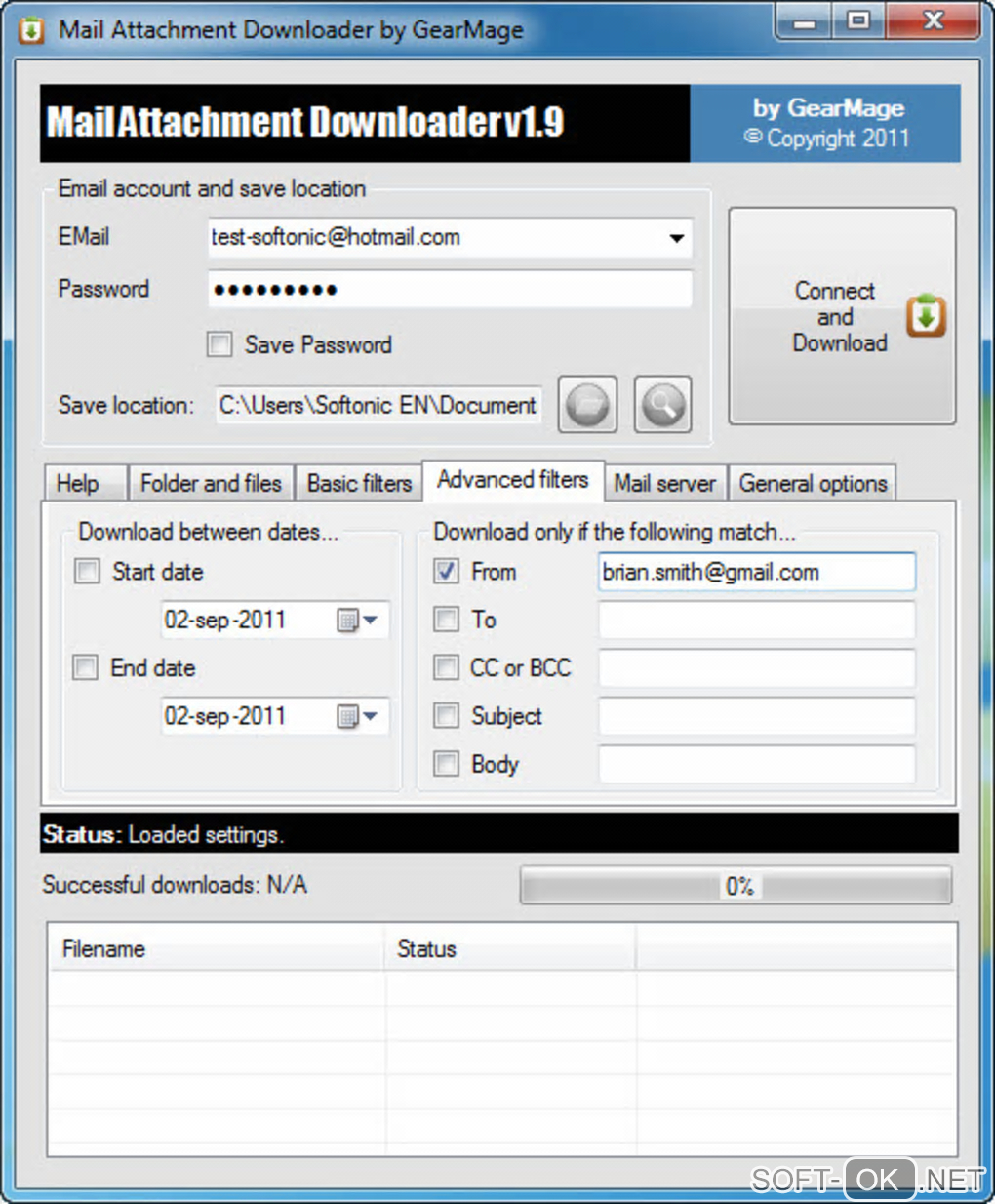The width and height of the screenshot is (995, 1204).
Task: Close the Mail Attachment Downloader window
Action: 932,21
